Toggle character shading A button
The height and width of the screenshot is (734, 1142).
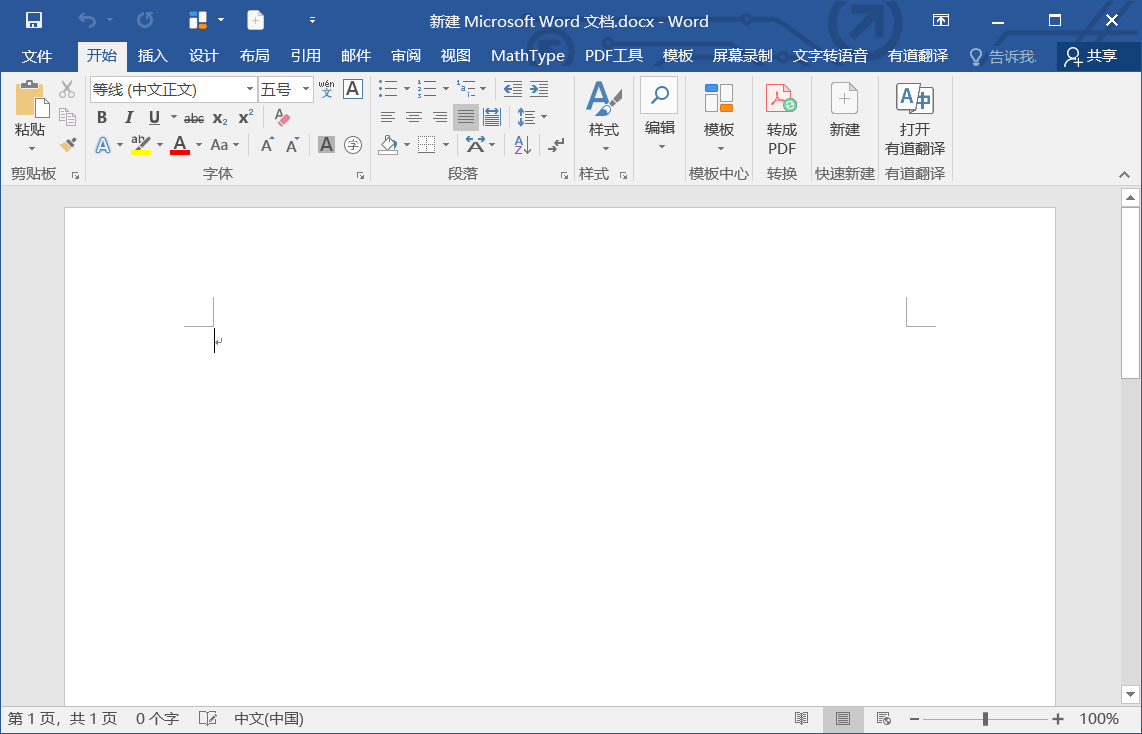[326, 145]
